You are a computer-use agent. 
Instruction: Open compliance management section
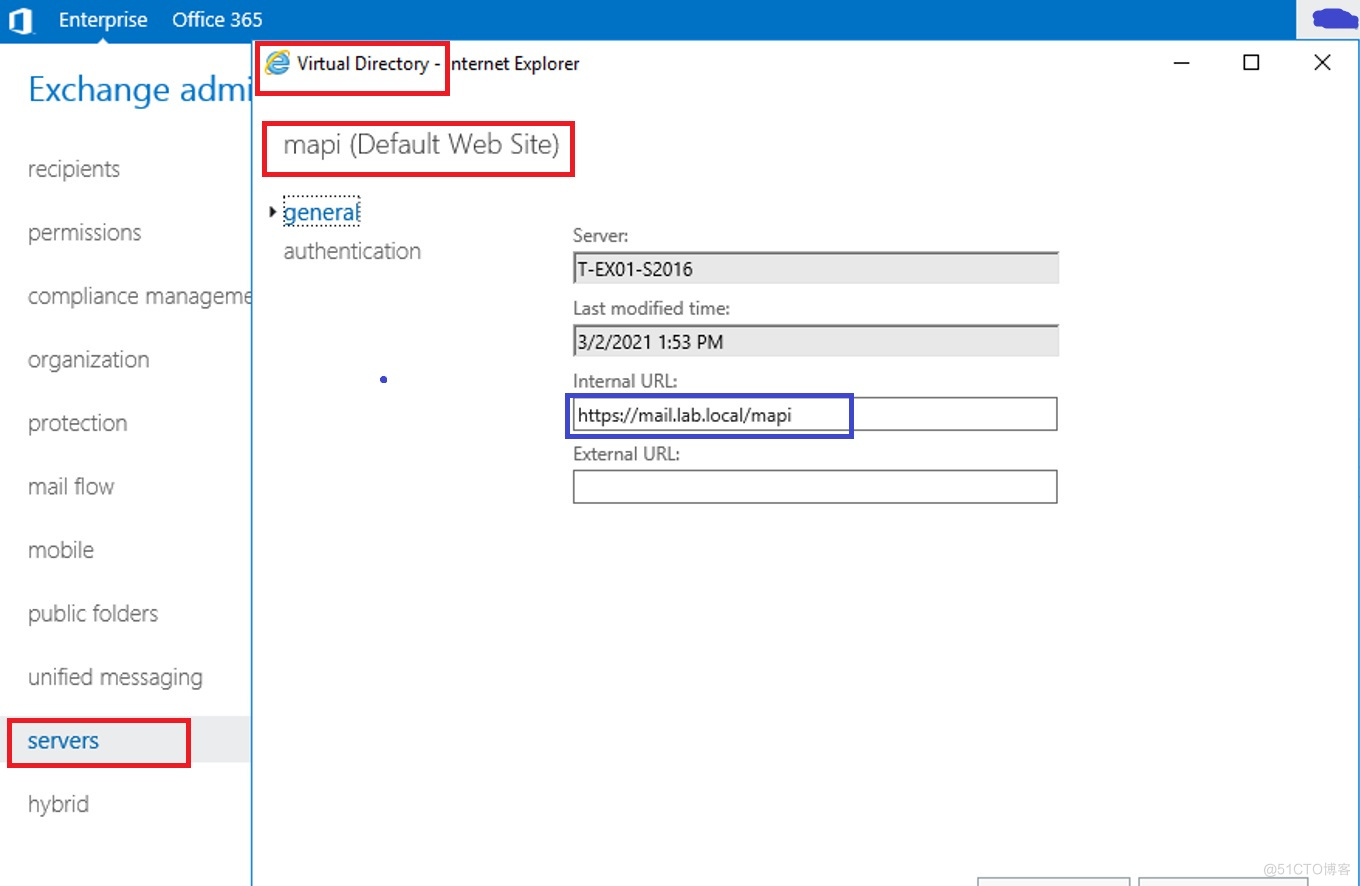click(139, 296)
